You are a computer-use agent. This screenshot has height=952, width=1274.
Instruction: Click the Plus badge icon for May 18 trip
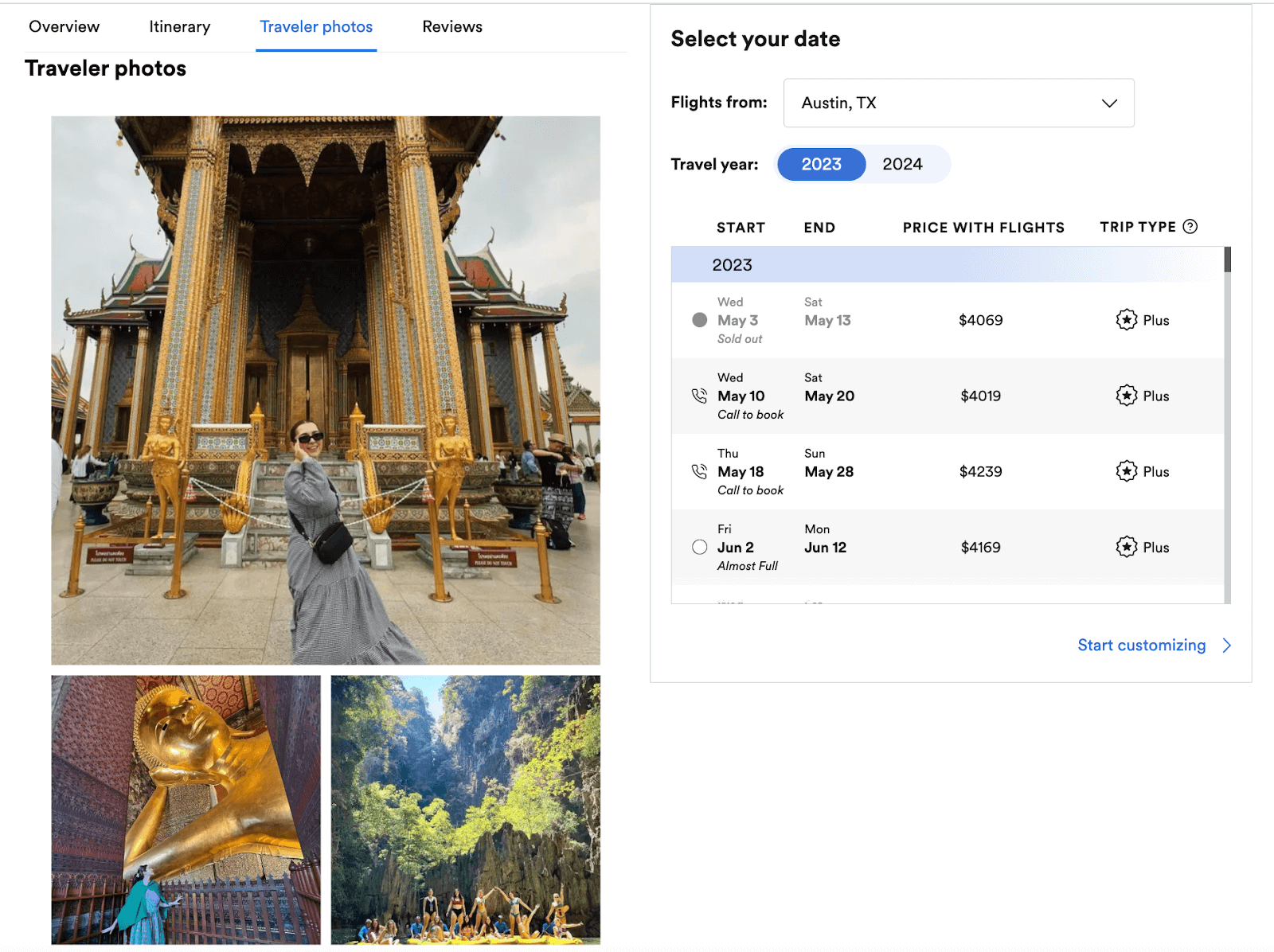click(1126, 471)
